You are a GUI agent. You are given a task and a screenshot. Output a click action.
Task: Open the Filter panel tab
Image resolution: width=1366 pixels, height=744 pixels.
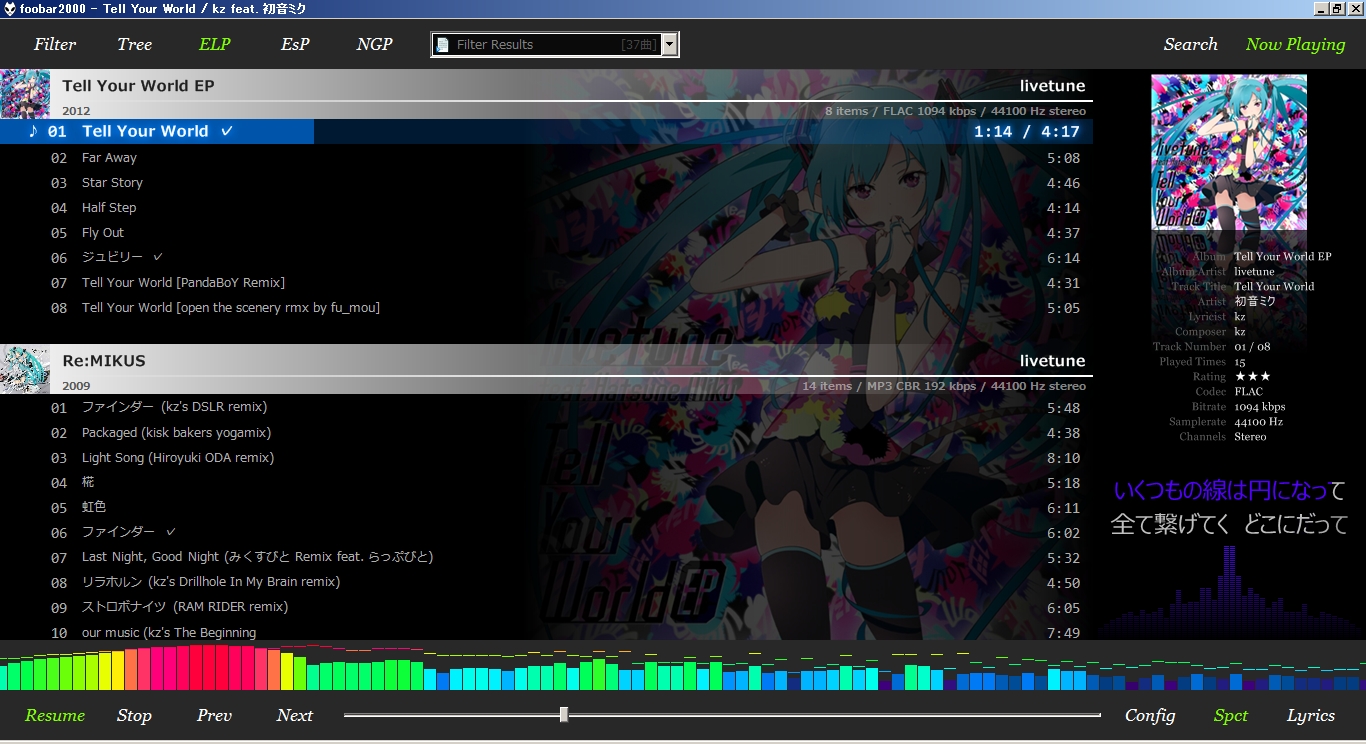click(55, 44)
